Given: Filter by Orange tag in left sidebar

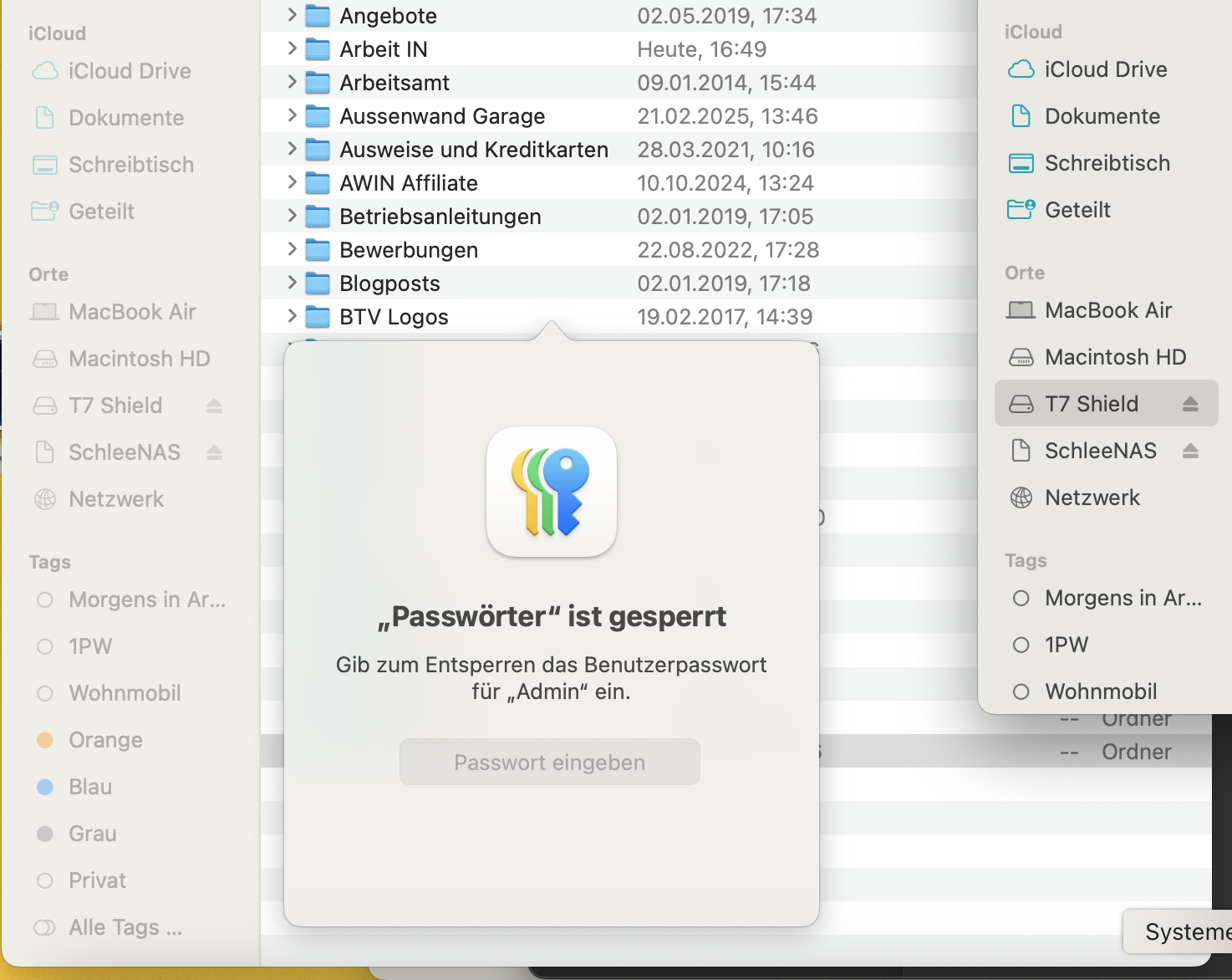Looking at the screenshot, I should (x=90, y=740).
